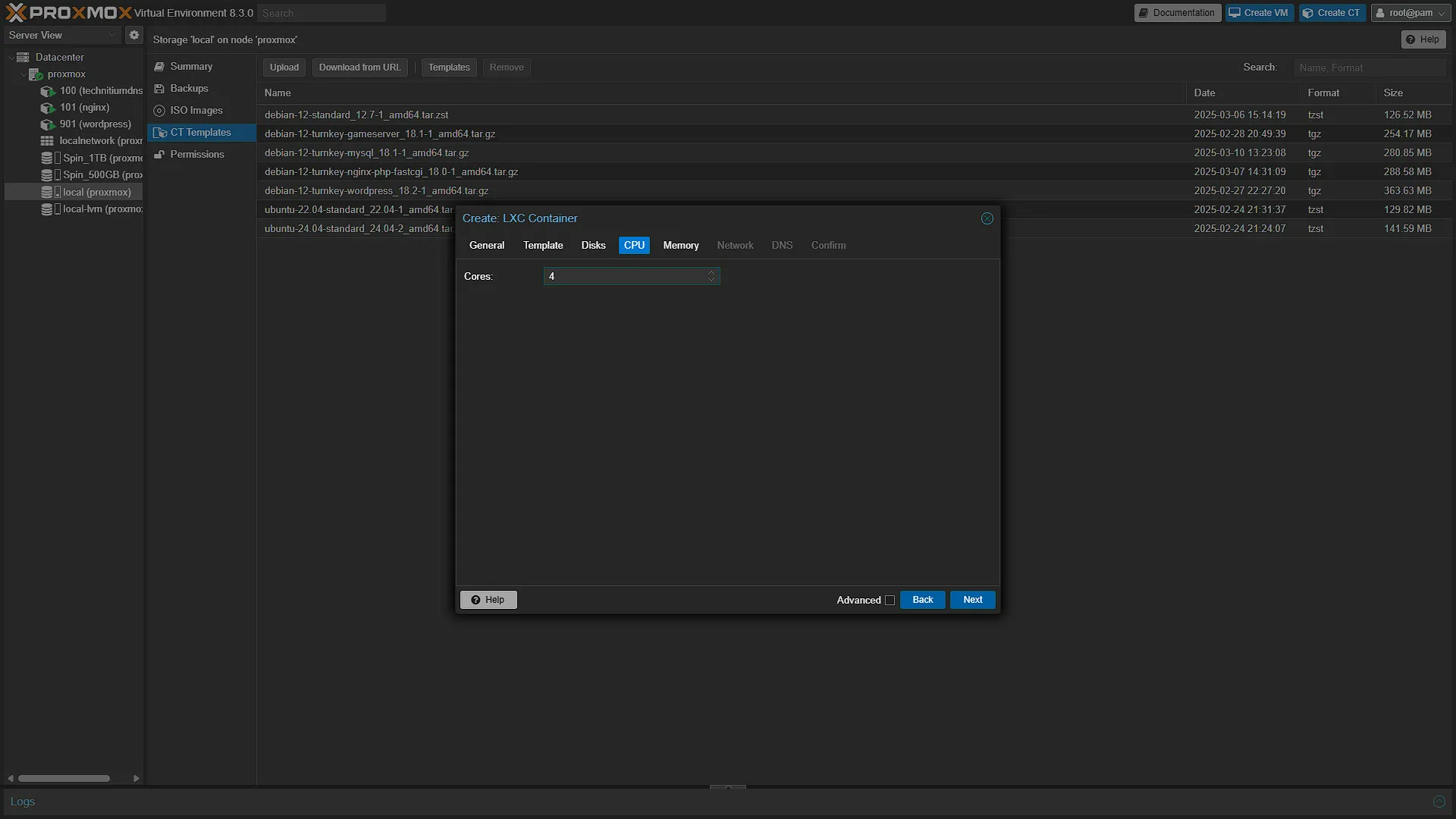Click Download from URL button
The image size is (1456, 819).
coord(359,67)
